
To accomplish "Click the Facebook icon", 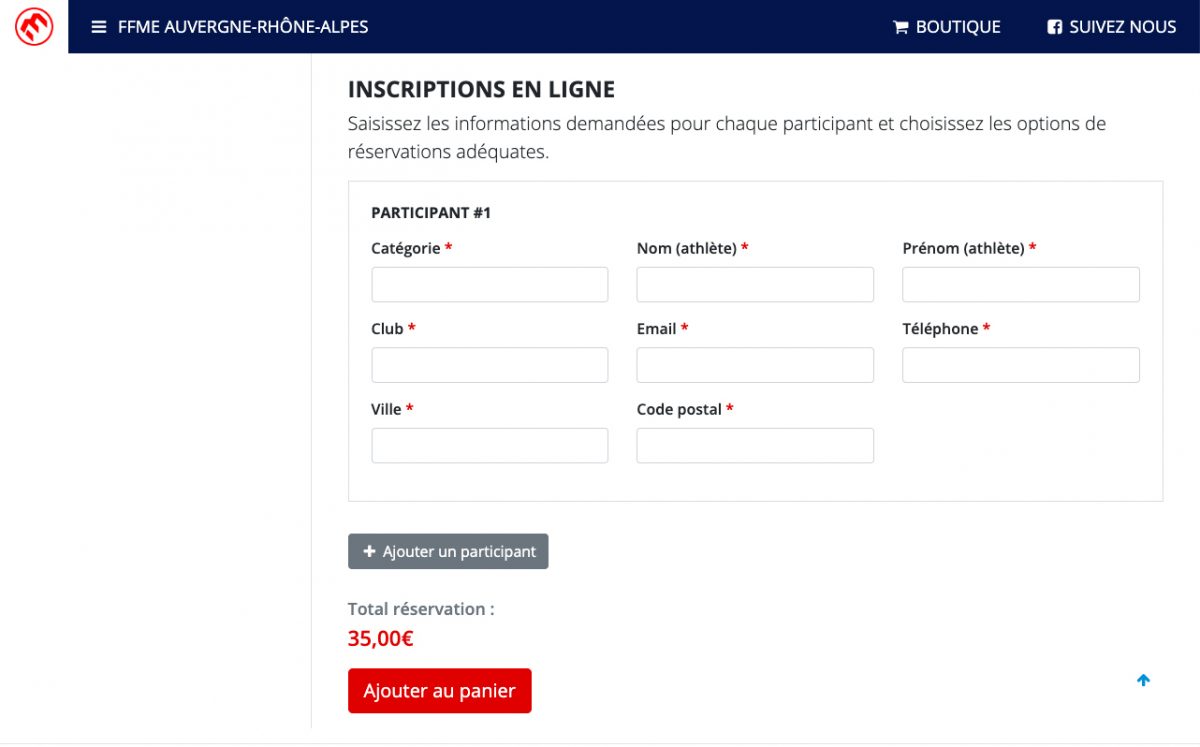I will point(1054,27).
